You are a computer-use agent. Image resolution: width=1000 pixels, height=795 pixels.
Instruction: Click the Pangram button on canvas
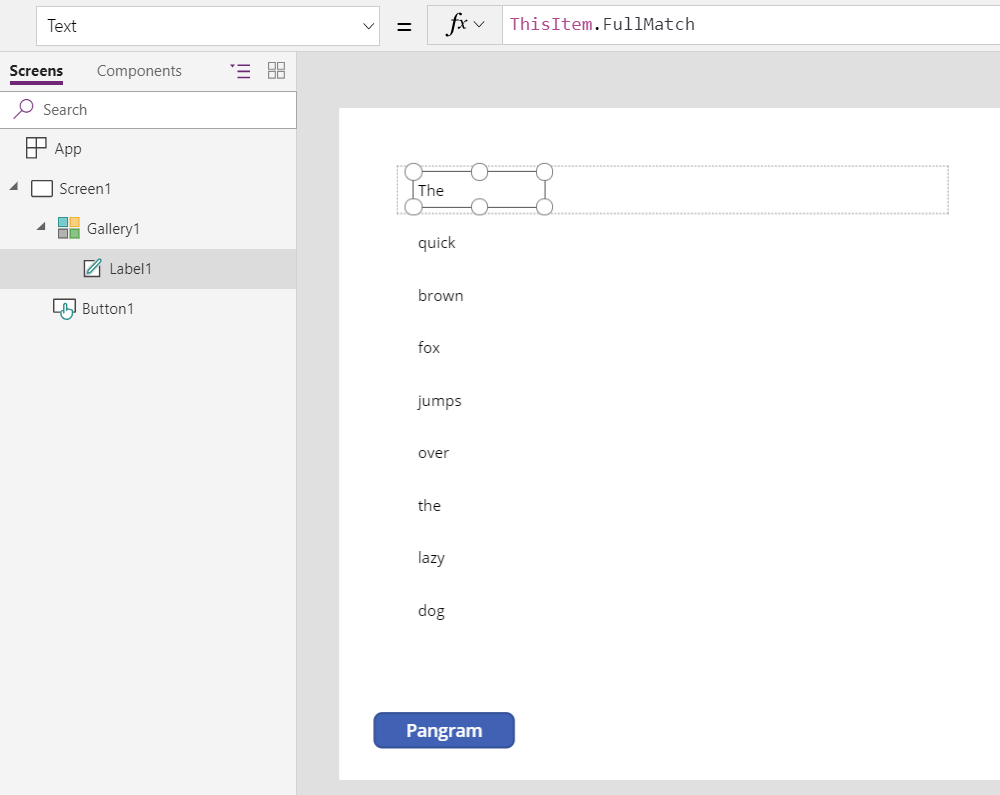click(444, 731)
